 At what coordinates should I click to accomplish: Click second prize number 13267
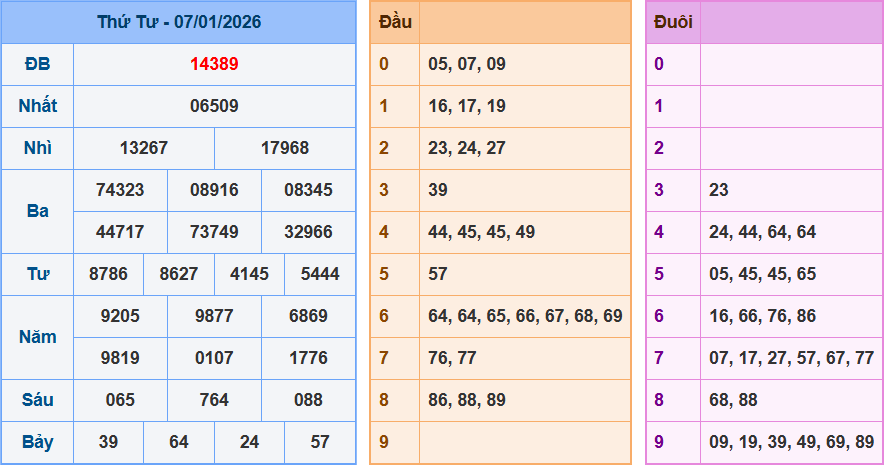pos(144,148)
